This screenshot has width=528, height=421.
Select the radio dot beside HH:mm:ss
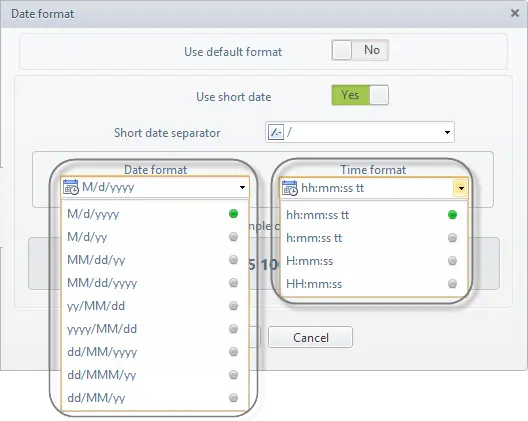(453, 284)
